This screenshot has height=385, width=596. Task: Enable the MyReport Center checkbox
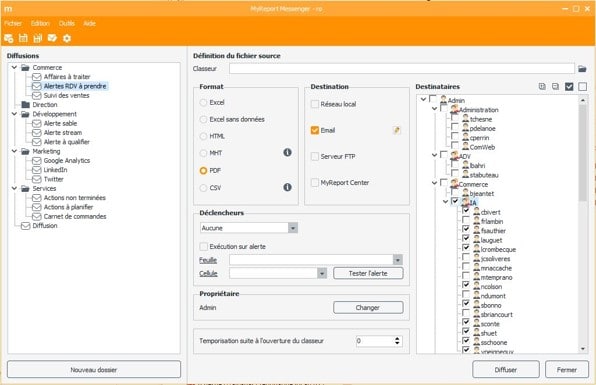(x=315, y=182)
